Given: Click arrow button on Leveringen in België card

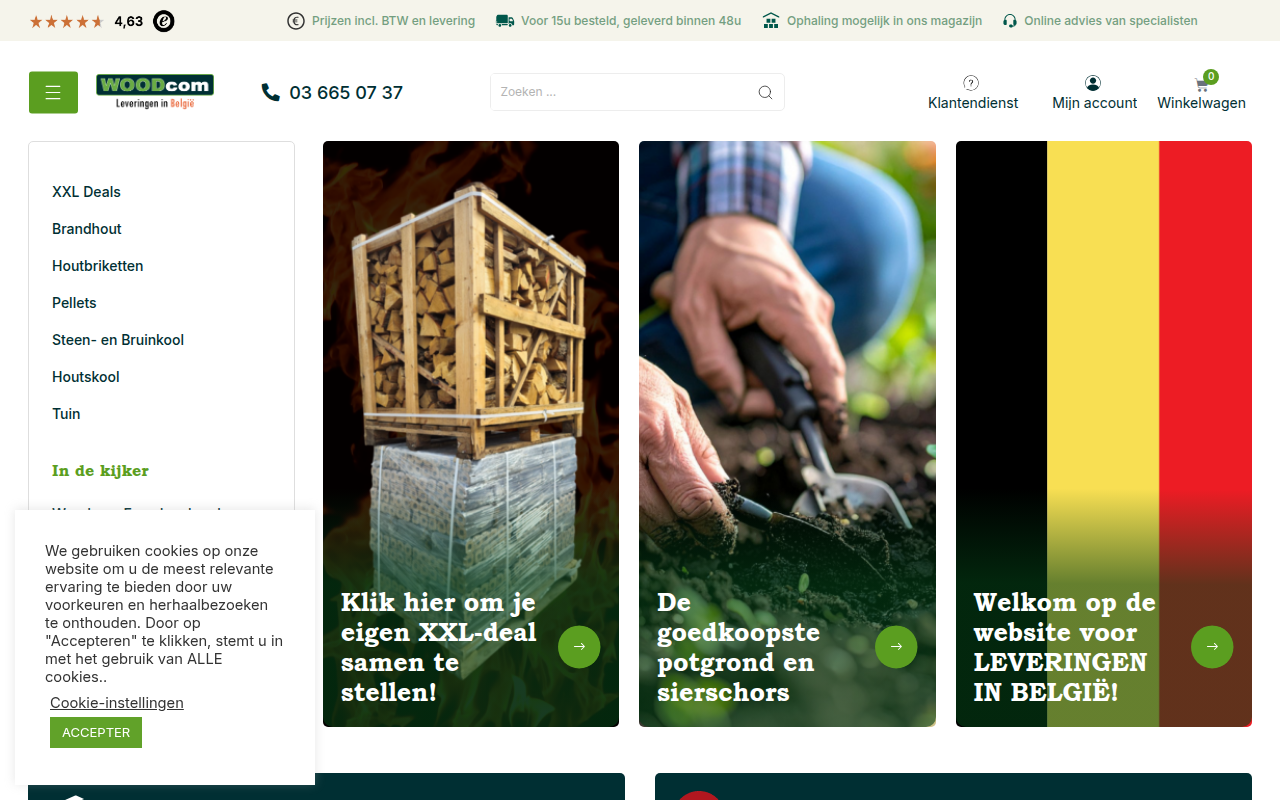Looking at the screenshot, I should (x=1212, y=647).
